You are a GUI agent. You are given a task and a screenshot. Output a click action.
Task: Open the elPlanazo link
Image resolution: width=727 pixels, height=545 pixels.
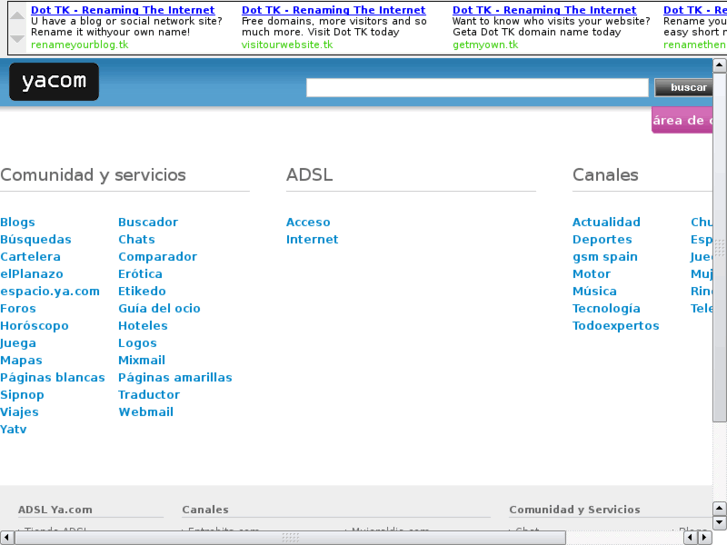tap(32, 274)
